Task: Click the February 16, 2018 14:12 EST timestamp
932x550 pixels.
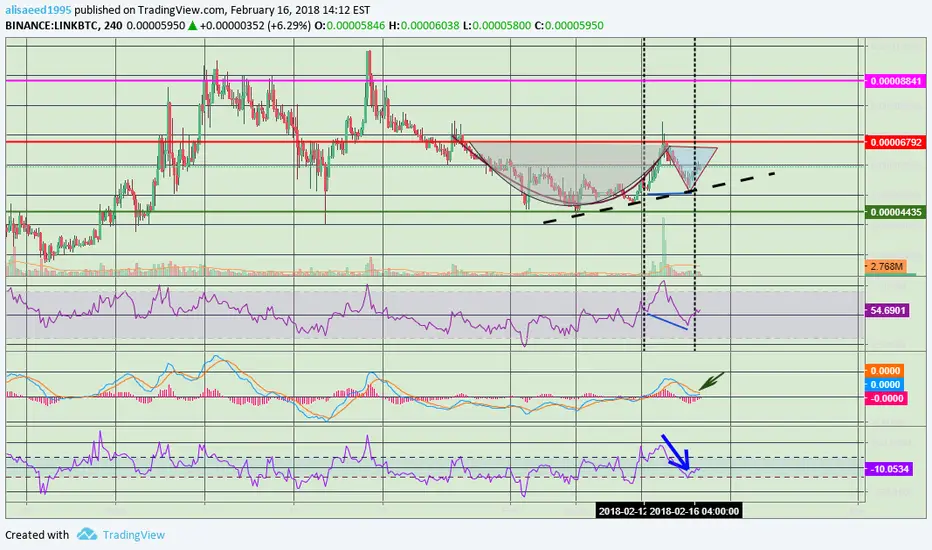Action: coord(300,10)
